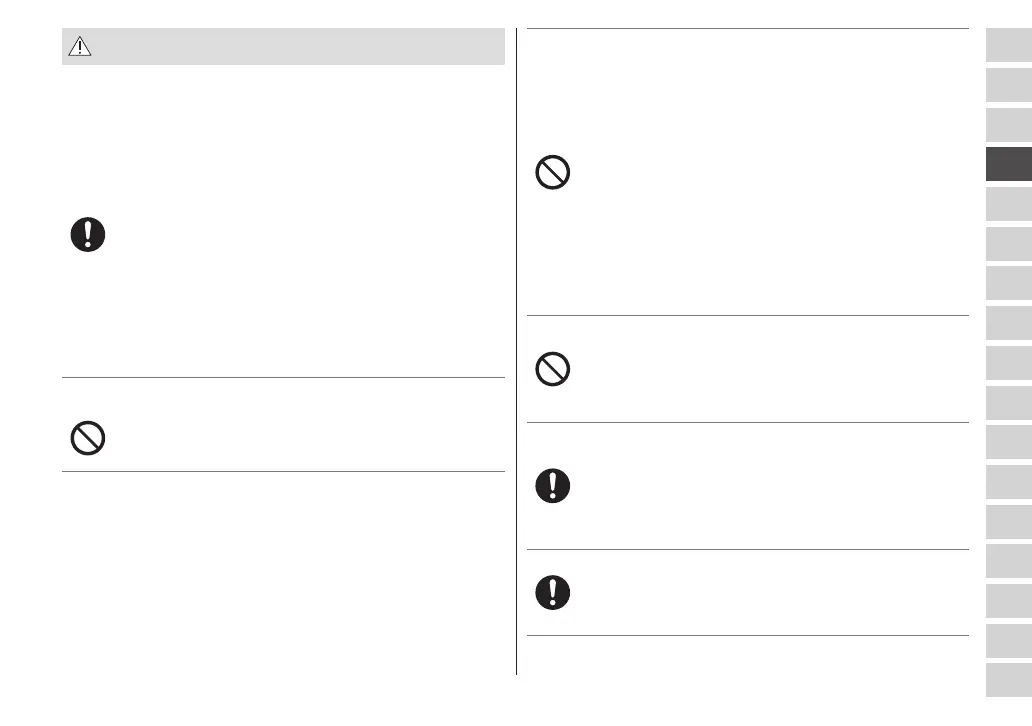The height and width of the screenshot is (726, 1032).
Task: Click the exclamation mandatory icon in the left column
Action: [x=88, y=235]
